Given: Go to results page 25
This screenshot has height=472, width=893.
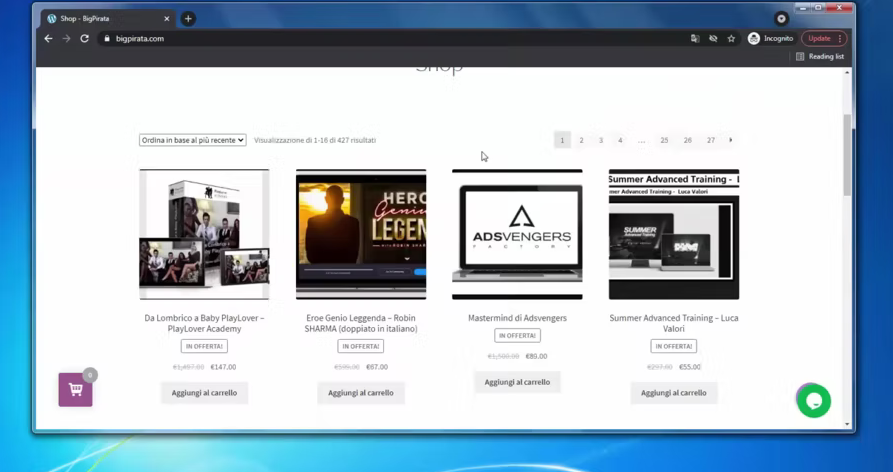Looking at the screenshot, I should click(x=664, y=140).
